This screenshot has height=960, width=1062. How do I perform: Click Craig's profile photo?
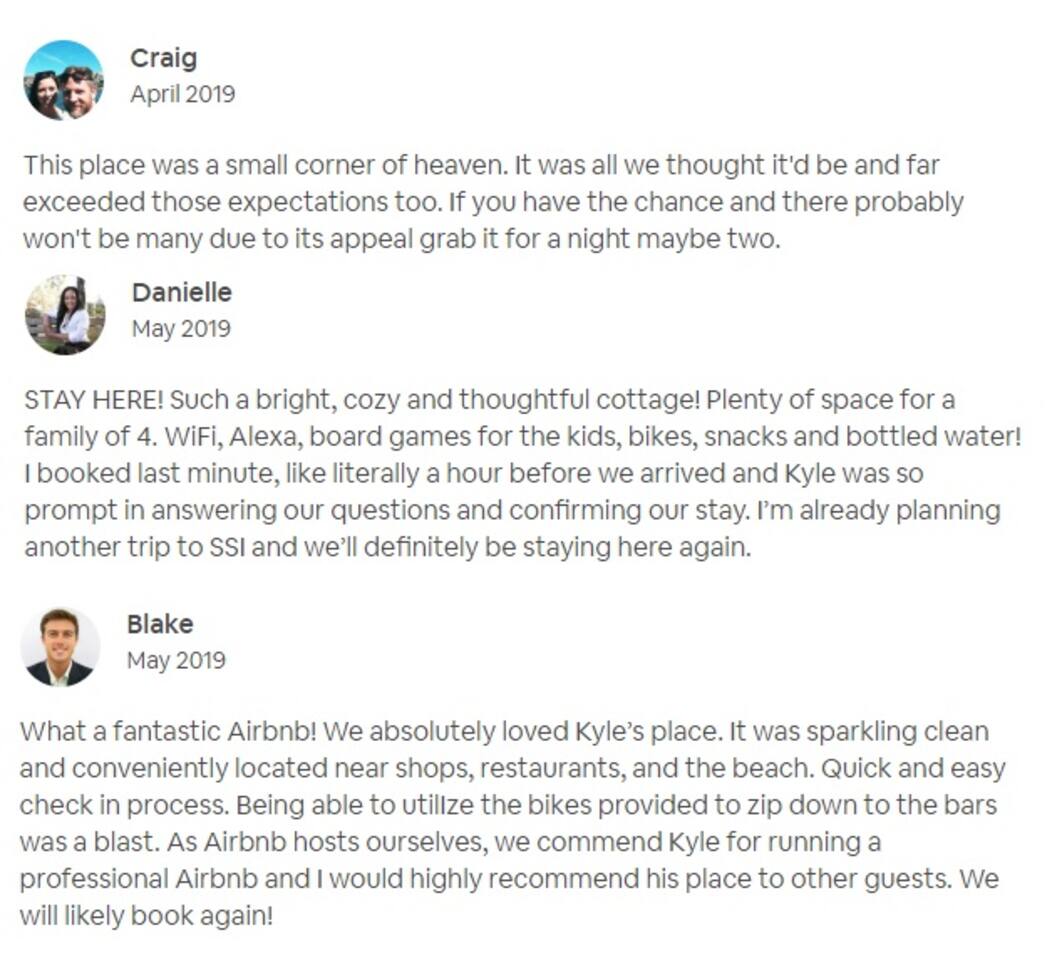tap(64, 80)
